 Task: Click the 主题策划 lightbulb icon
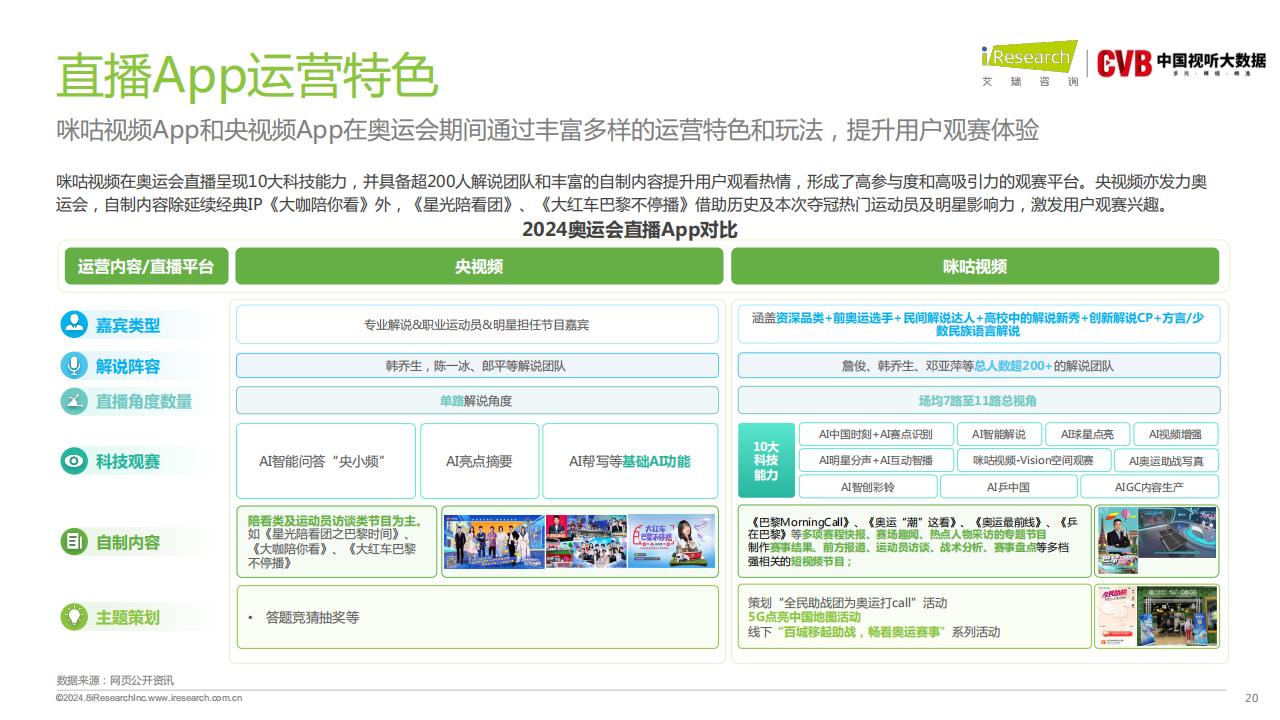point(74,617)
